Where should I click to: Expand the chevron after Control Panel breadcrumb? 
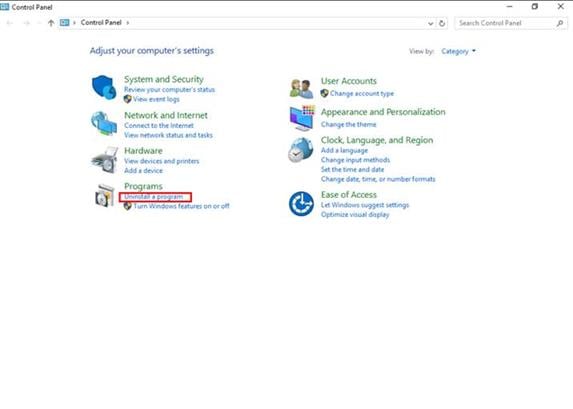pos(128,23)
